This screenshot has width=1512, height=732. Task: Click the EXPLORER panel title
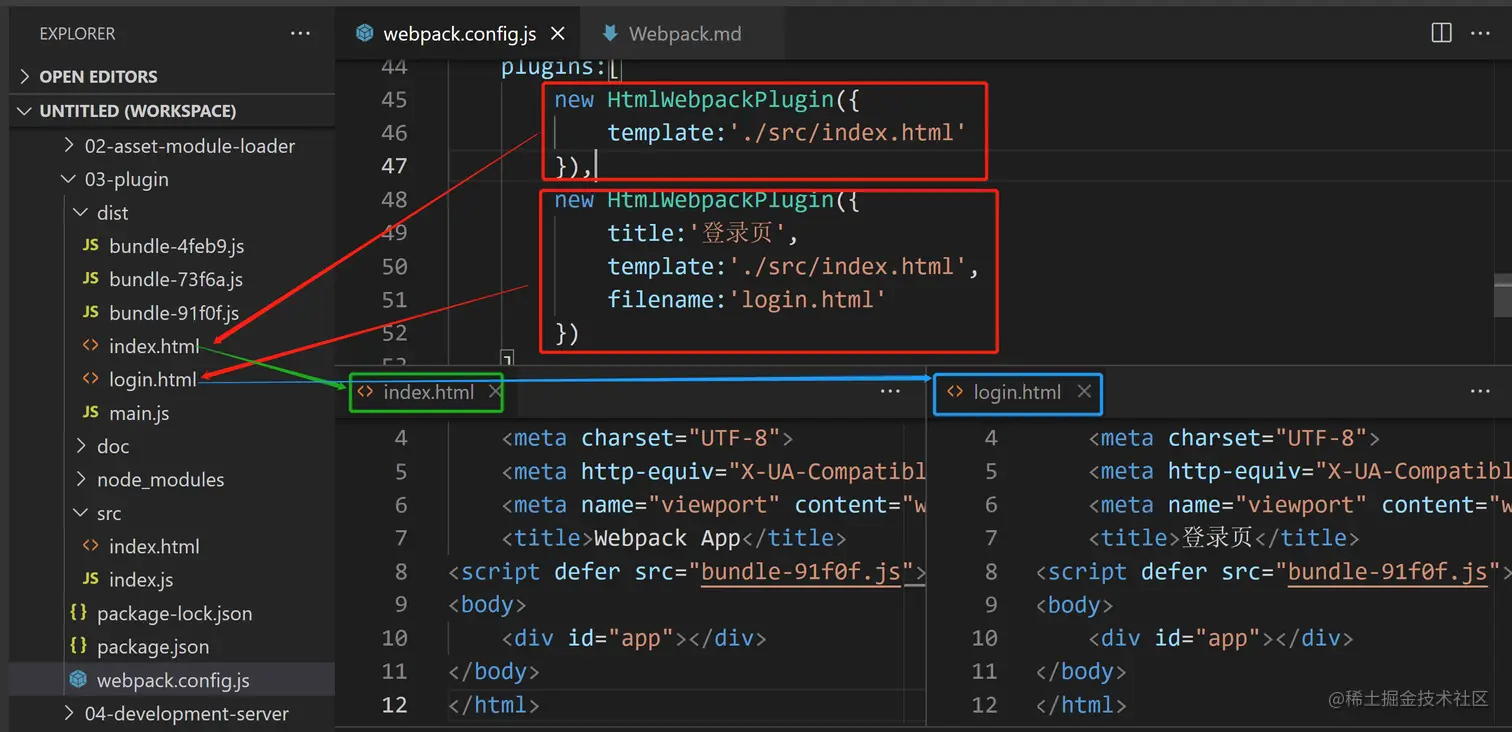point(77,34)
